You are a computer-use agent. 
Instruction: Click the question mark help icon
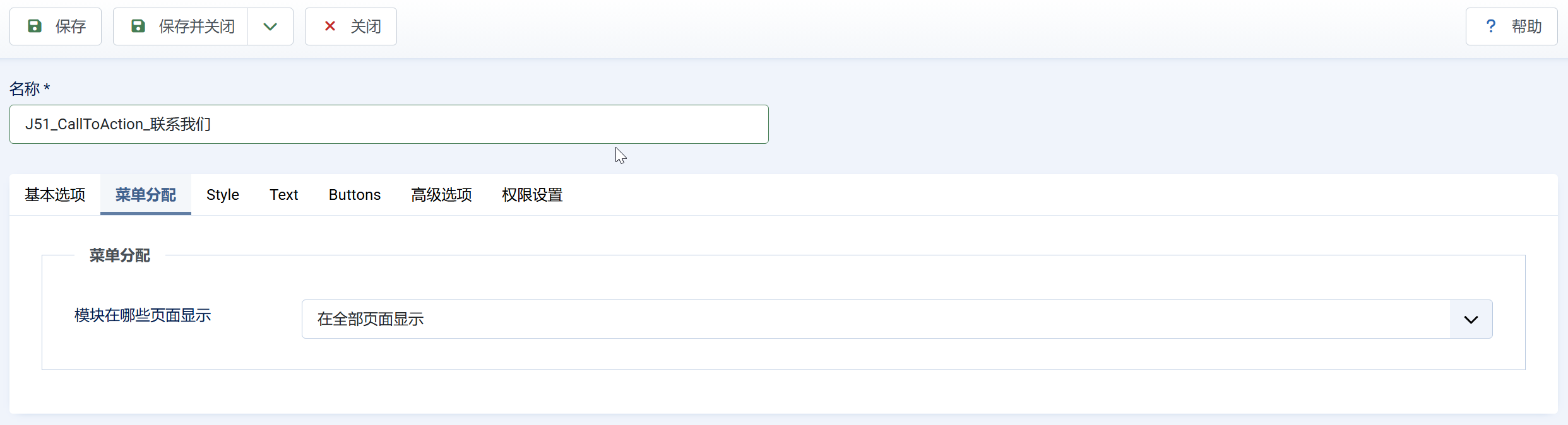point(1491,26)
